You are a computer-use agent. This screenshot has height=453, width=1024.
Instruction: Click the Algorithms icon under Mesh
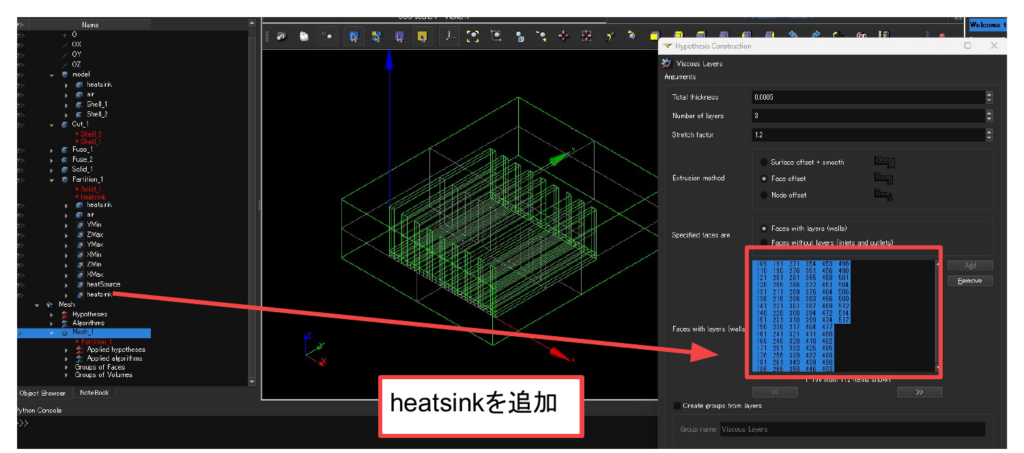(x=64, y=323)
